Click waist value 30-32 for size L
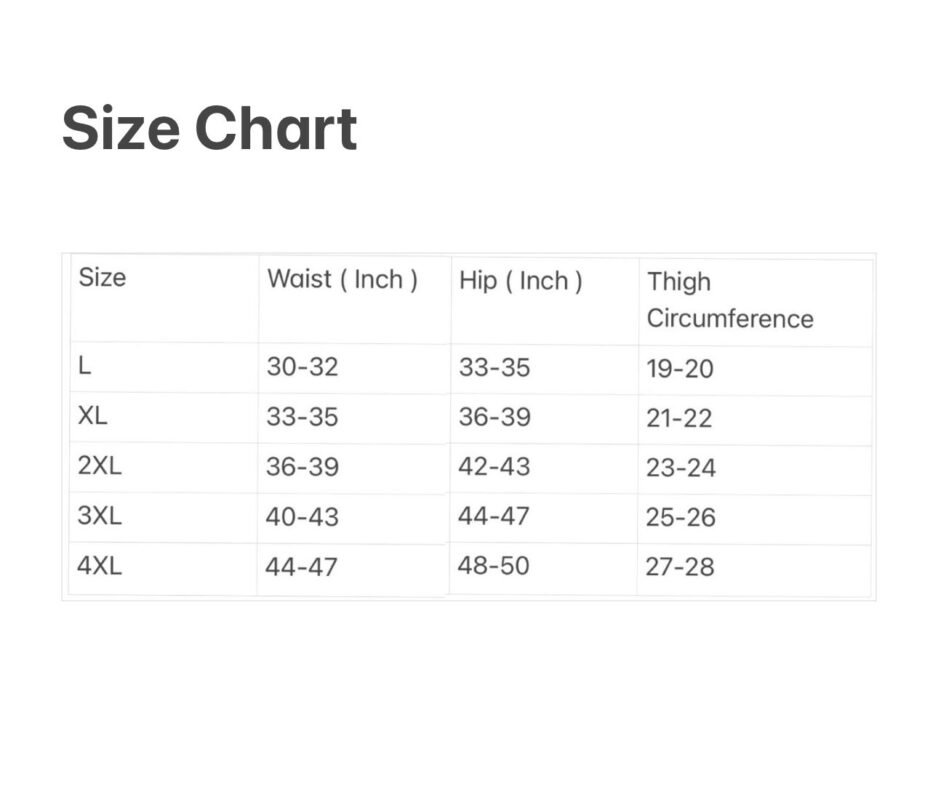The image size is (938, 800). click(302, 367)
